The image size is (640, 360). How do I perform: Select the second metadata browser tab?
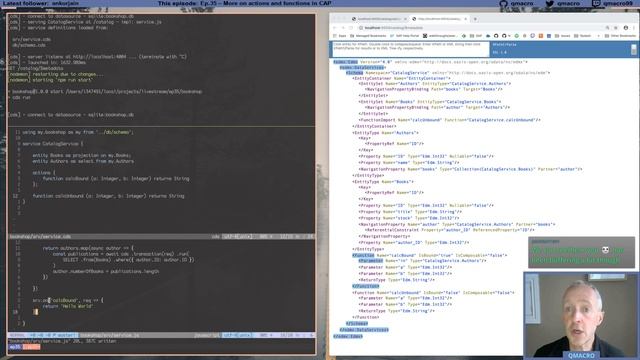[x=439, y=19]
